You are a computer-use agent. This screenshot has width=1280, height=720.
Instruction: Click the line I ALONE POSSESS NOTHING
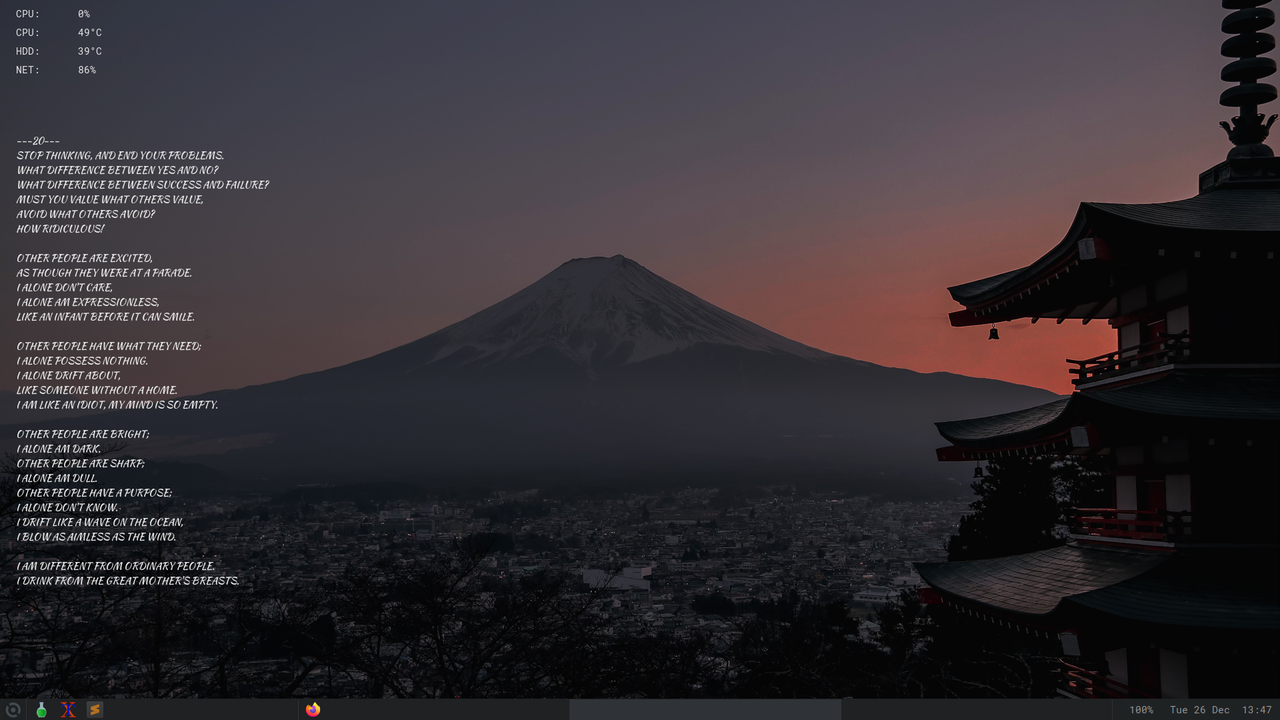click(82, 361)
